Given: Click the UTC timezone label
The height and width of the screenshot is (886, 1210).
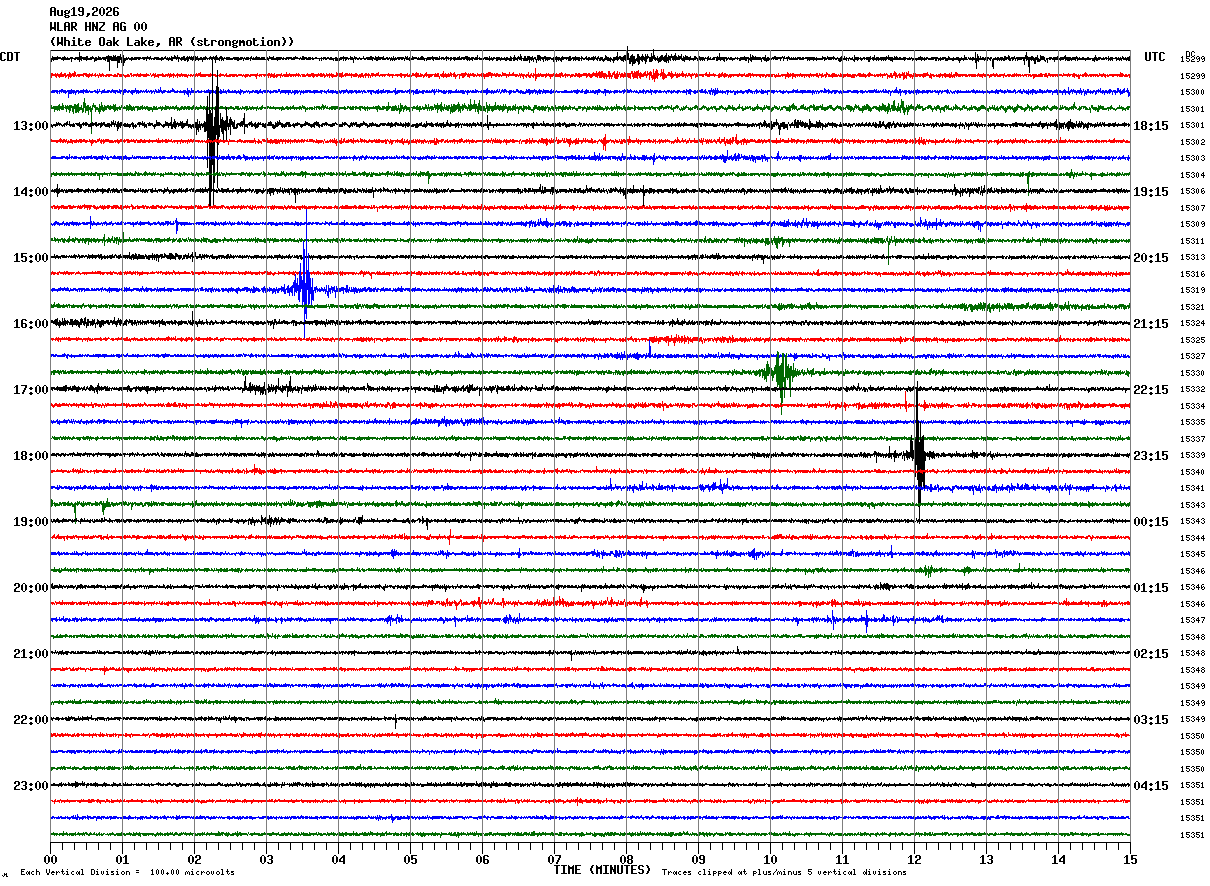Looking at the screenshot, I should [1155, 57].
